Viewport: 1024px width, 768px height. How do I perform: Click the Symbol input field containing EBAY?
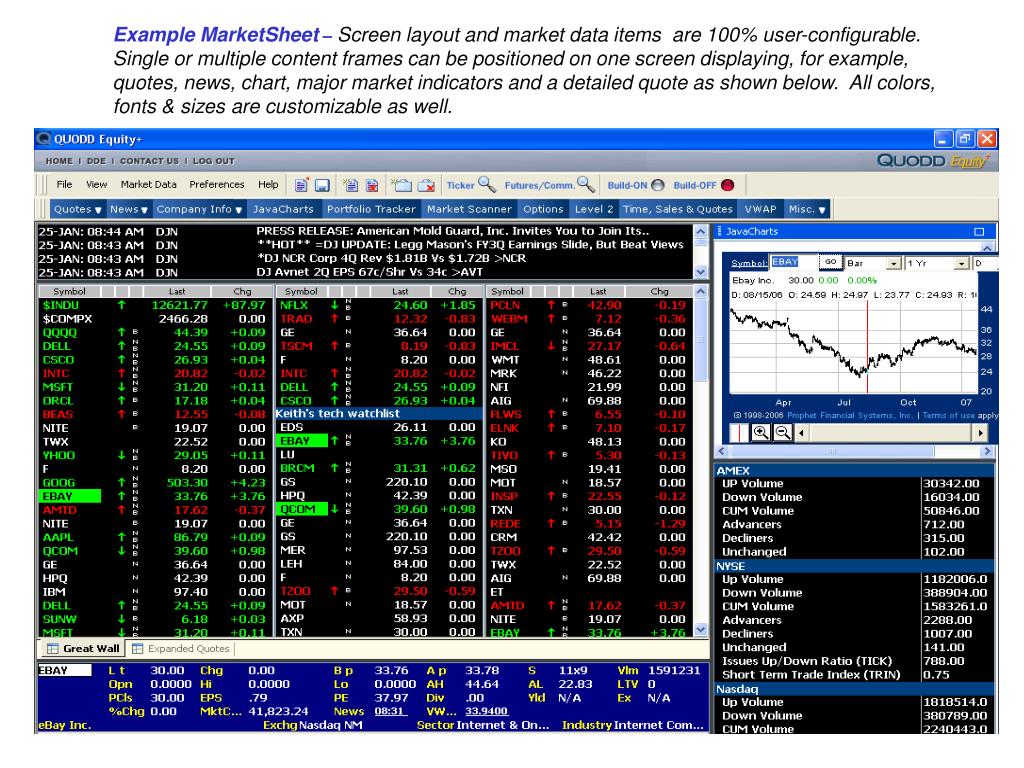point(793,262)
